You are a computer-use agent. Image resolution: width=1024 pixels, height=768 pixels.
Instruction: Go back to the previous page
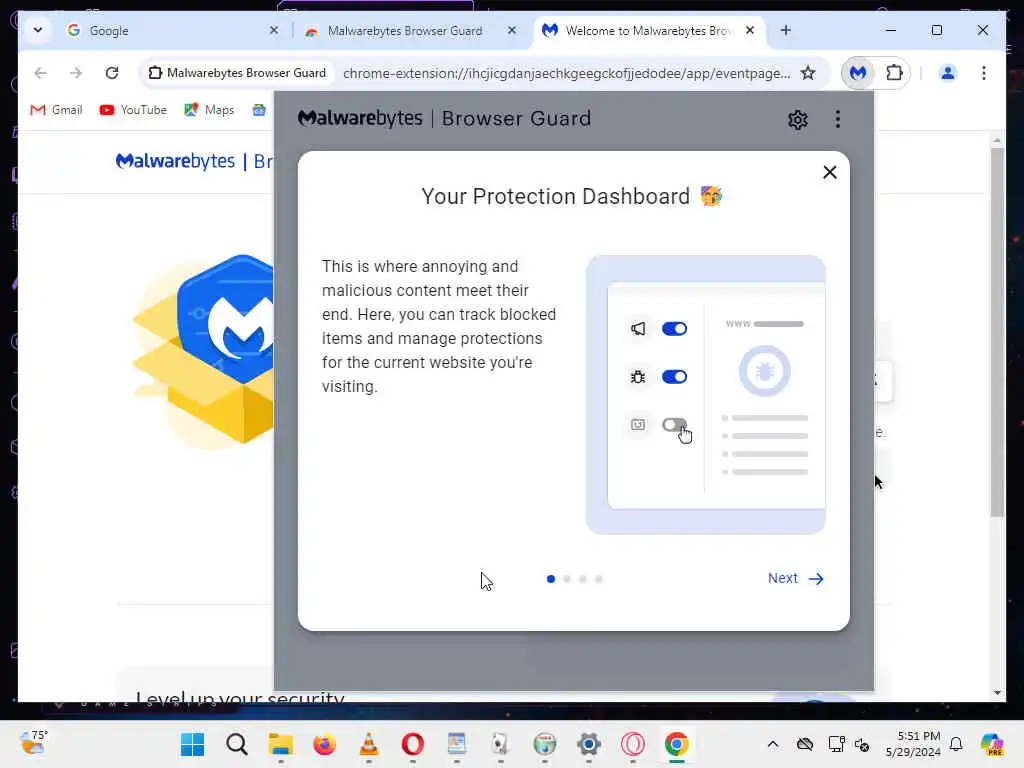click(40, 73)
